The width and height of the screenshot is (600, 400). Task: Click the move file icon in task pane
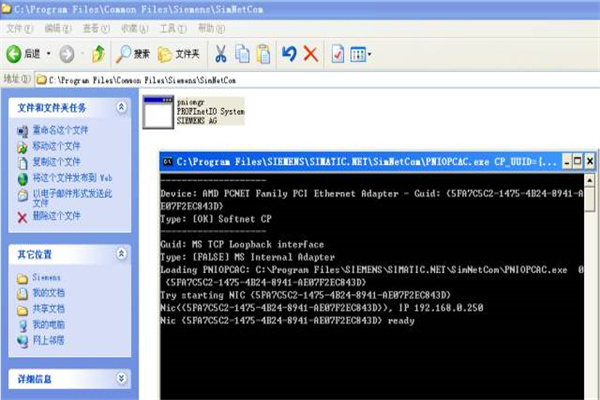point(23,147)
